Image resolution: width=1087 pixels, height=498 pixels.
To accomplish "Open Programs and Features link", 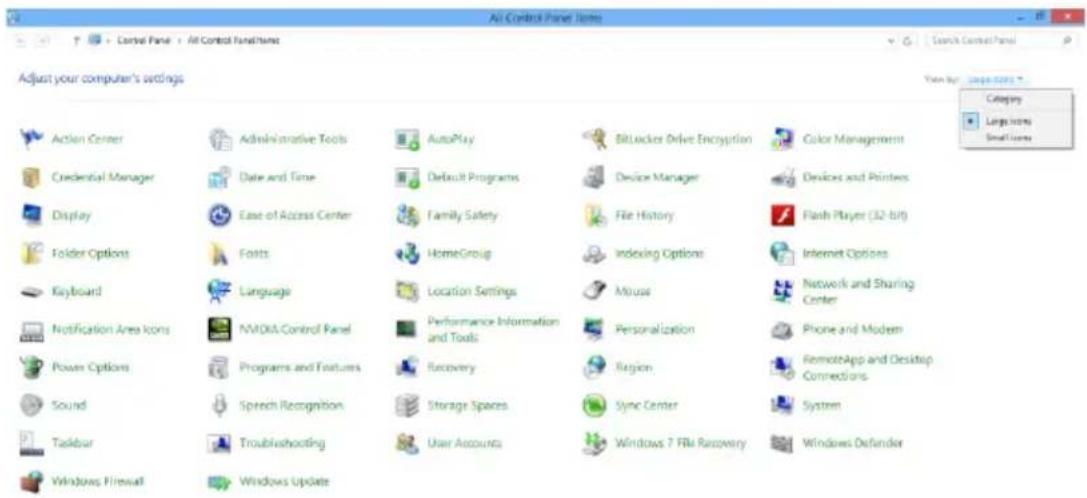I will 299,368.
